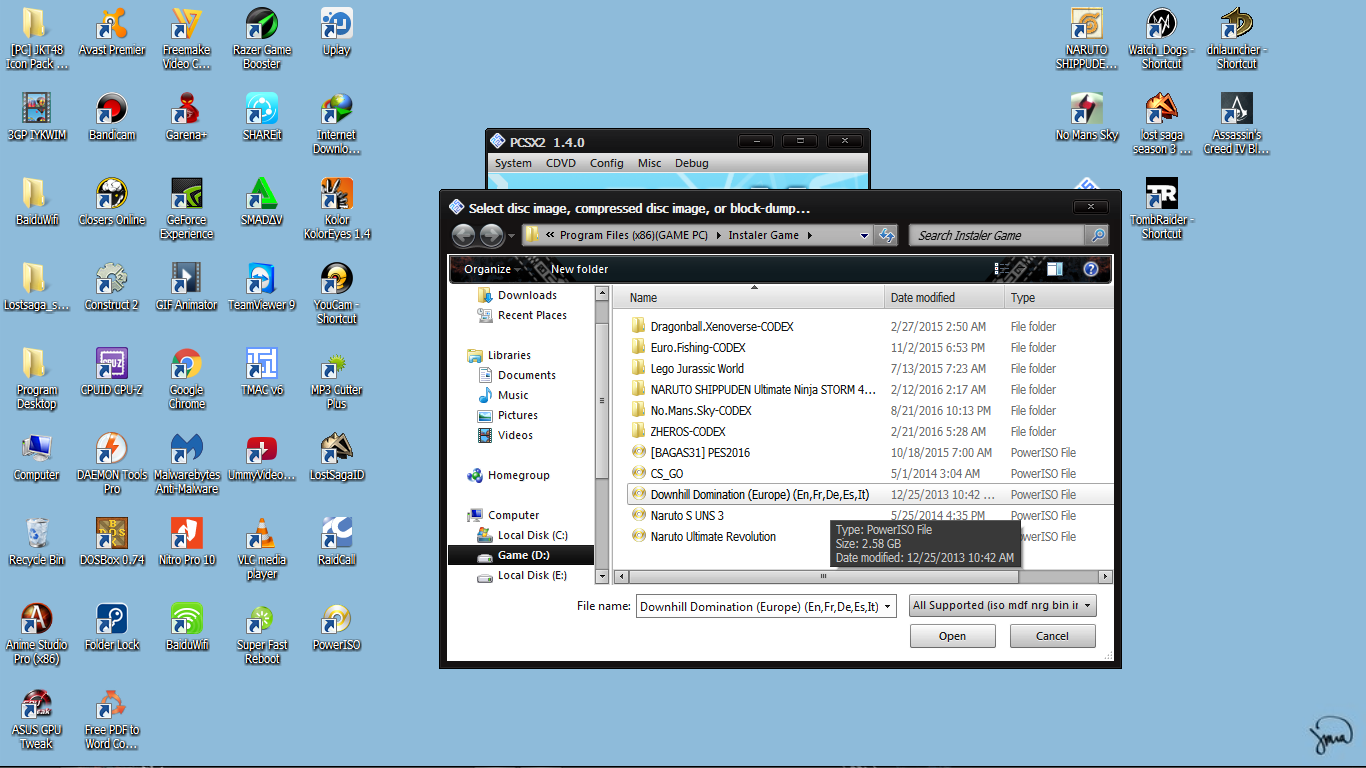Screen dimensions: 1366x768
Task: Click the Search Instaler Game box
Action: click(x=997, y=235)
